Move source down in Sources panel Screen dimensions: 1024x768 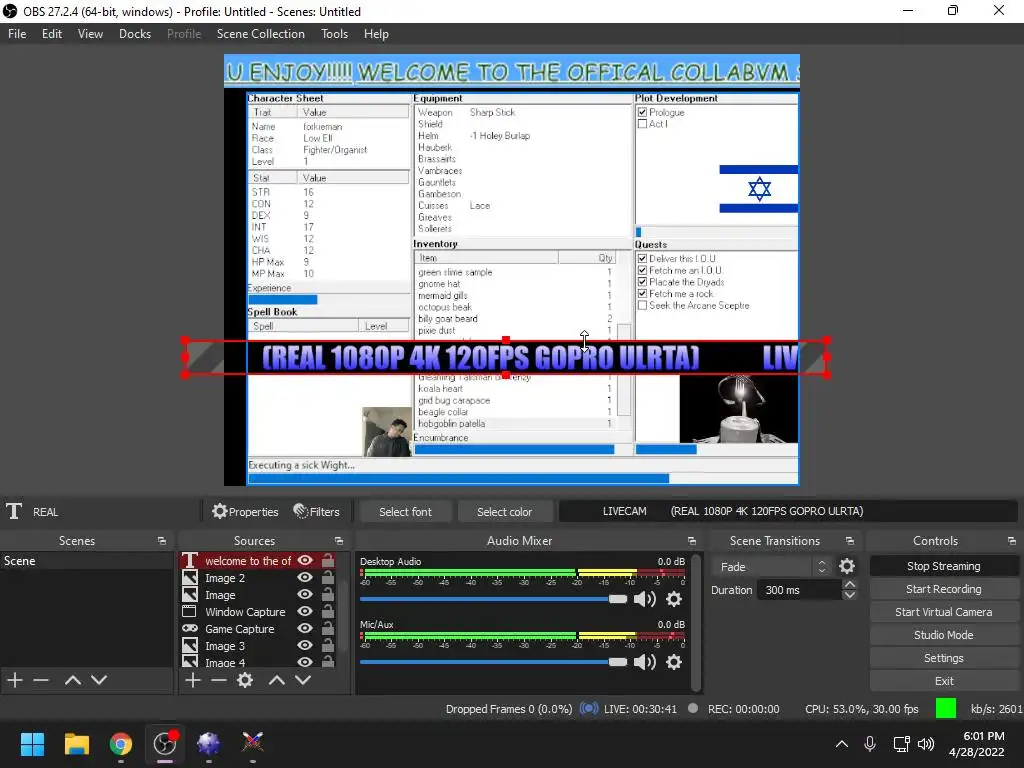[303, 680]
